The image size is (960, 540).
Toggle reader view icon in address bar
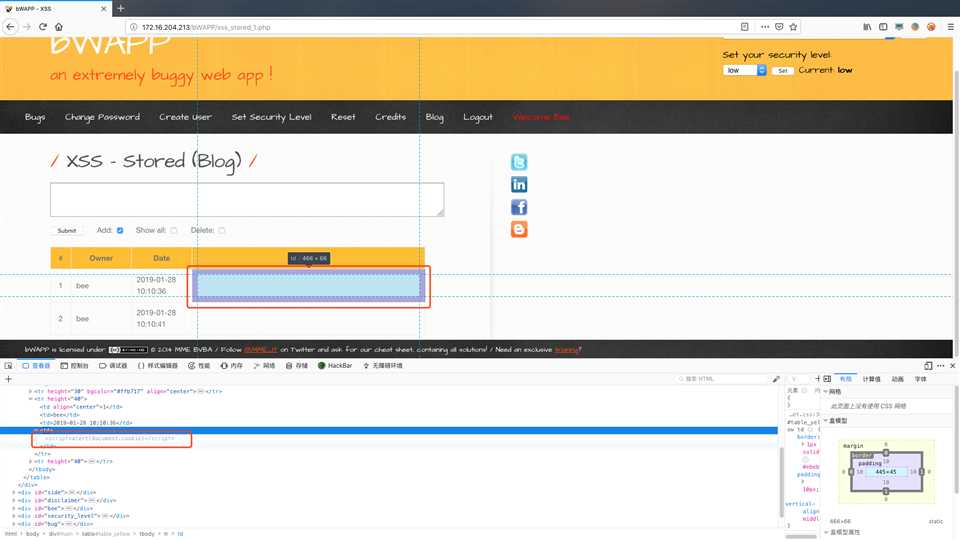pyautogui.click(x=744, y=27)
